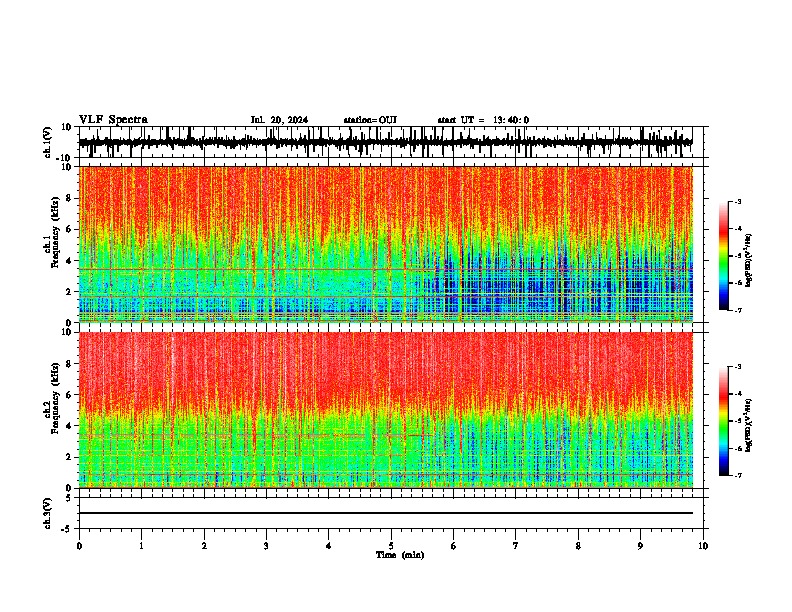Click time axis tick label "6"
This screenshot has height=612, width=792.
tap(454, 546)
